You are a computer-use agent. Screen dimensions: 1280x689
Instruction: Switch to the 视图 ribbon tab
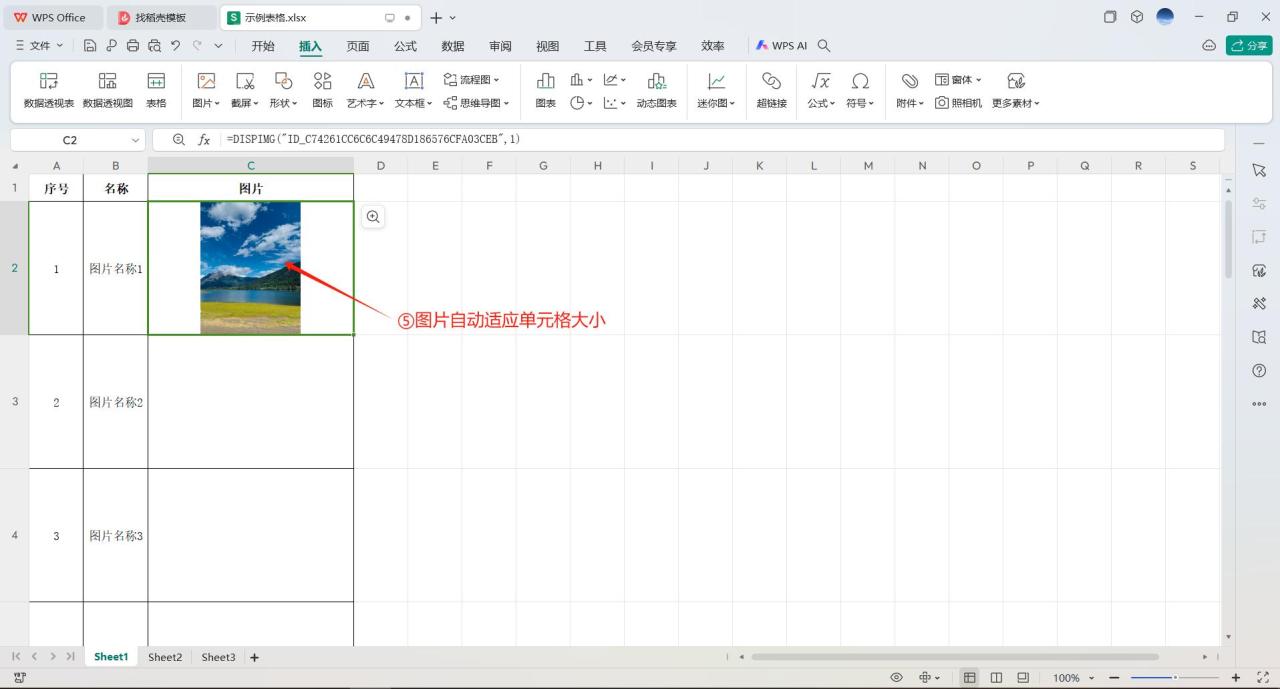click(548, 46)
